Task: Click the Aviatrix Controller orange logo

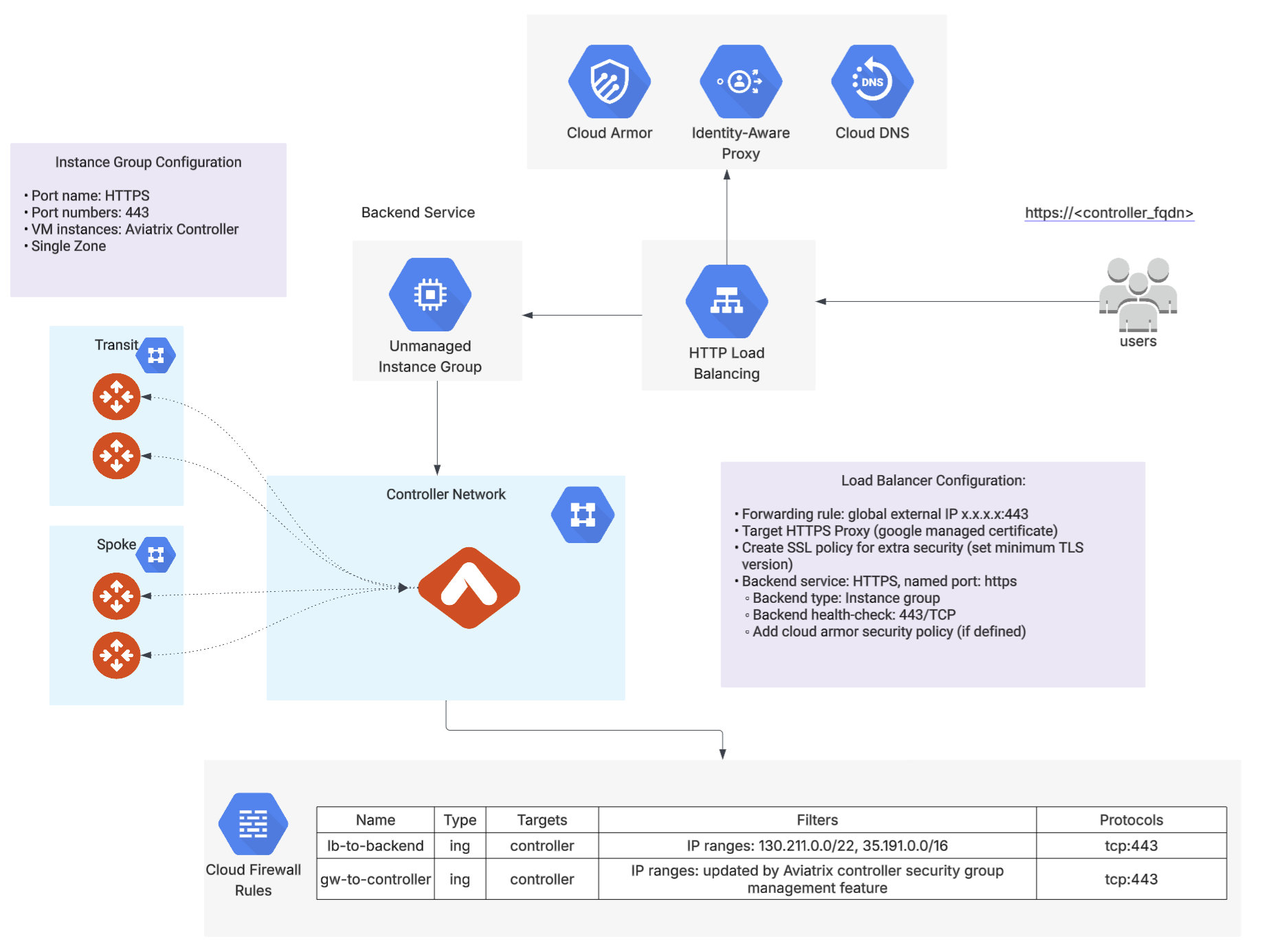Action: [469, 588]
